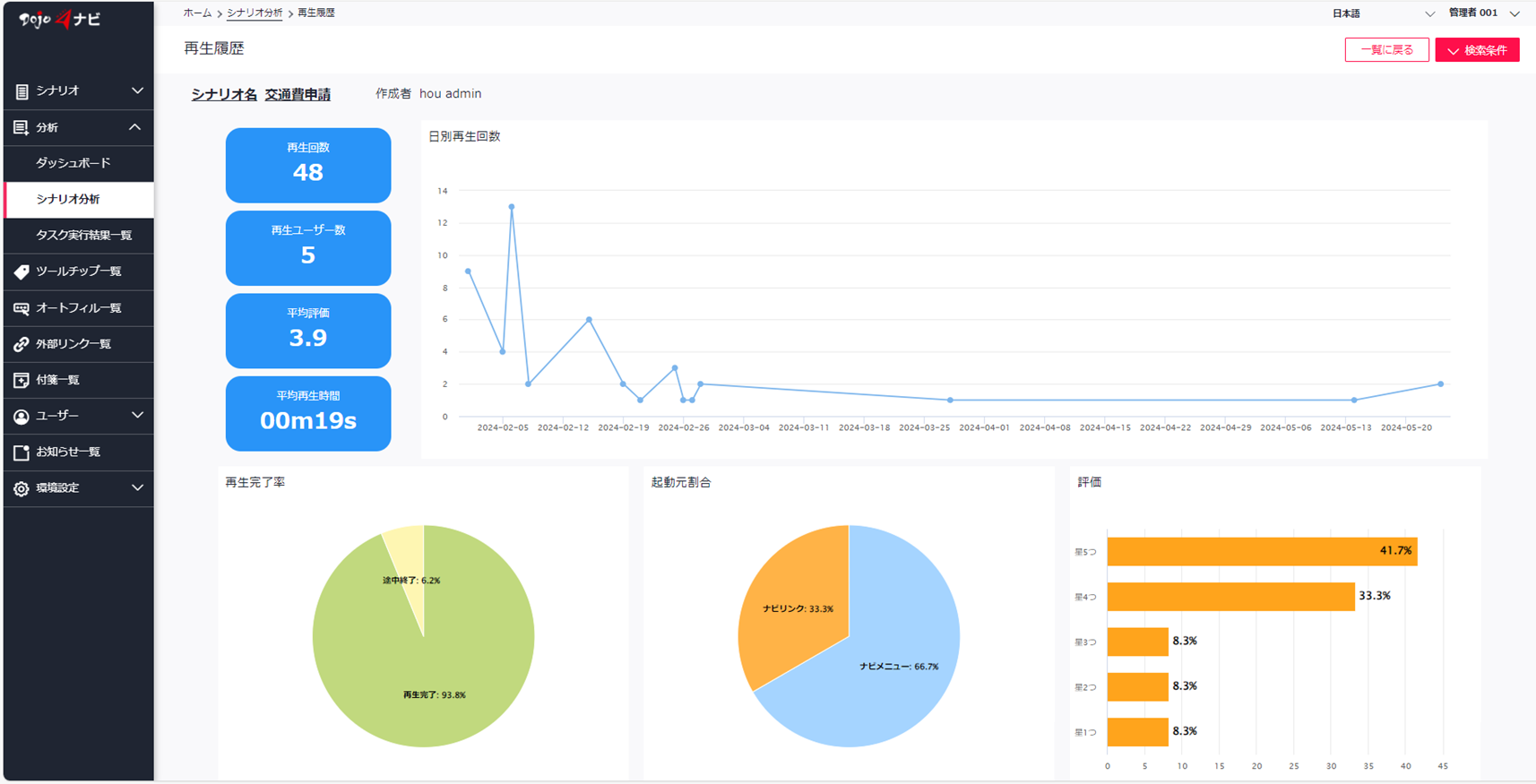Select the ユーザー person icon
The height and width of the screenshot is (784, 1536).
[x=22, y=417]
